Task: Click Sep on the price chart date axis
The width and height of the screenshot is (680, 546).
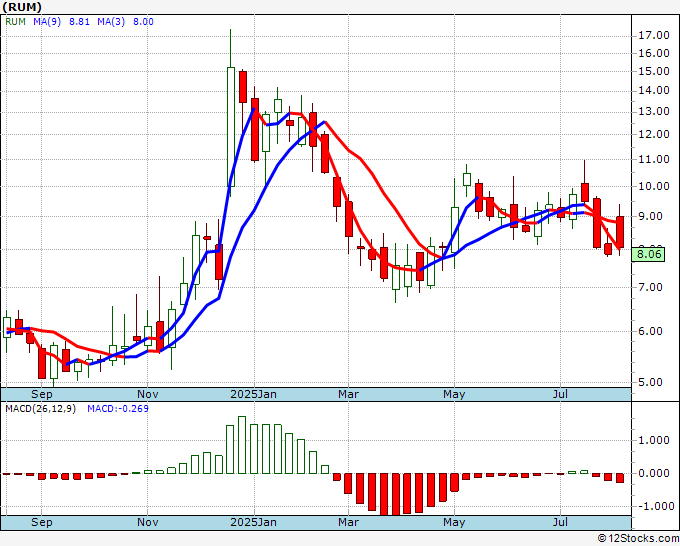Action: (x=42, y=395)
